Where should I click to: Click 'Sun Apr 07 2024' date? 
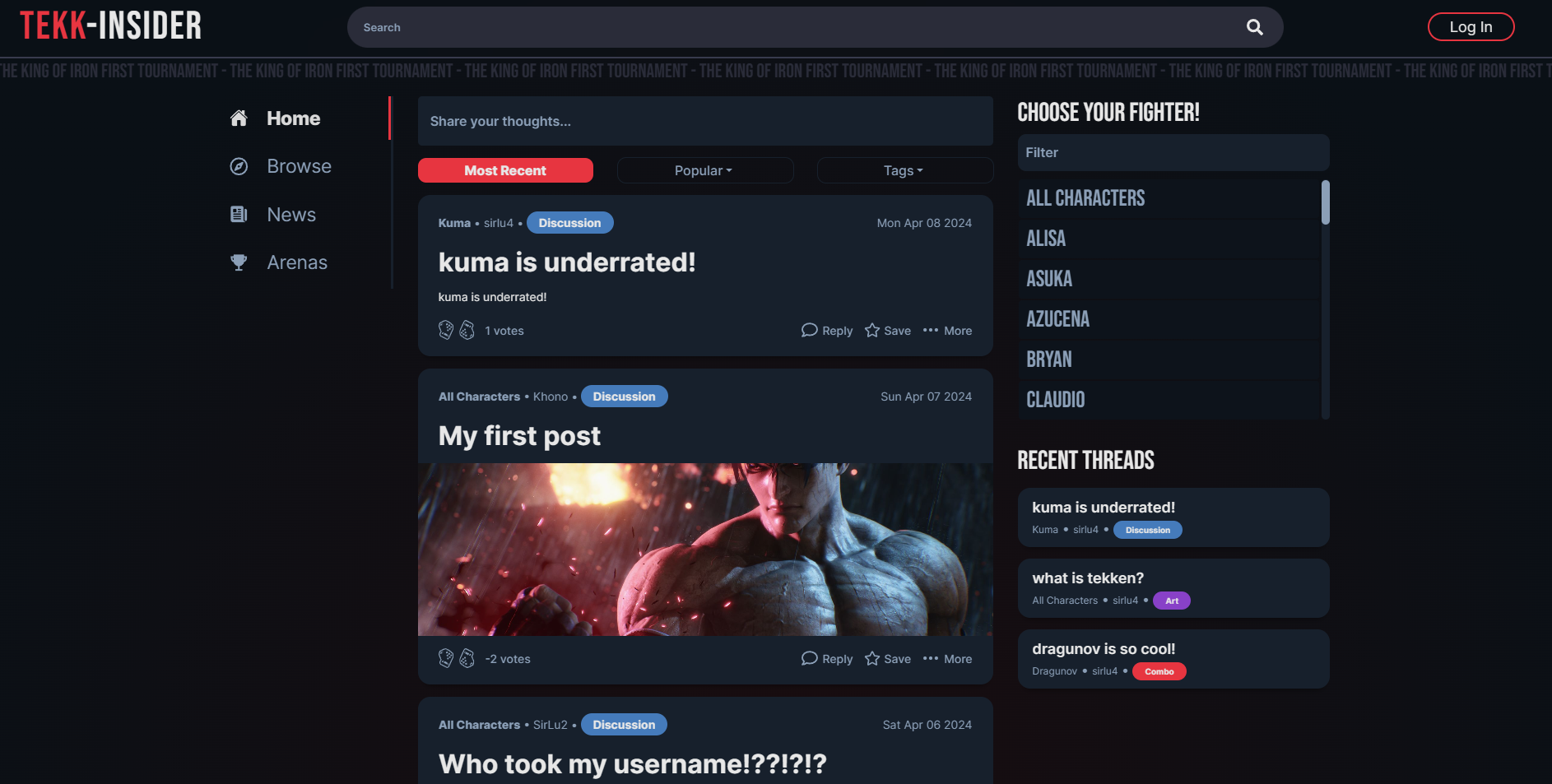(x=926, y=397)
